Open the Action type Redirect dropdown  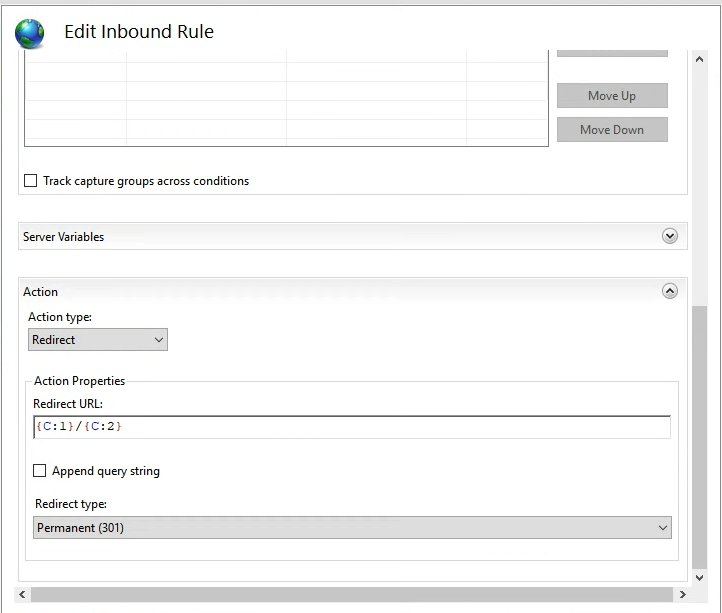tap(98, 339)
